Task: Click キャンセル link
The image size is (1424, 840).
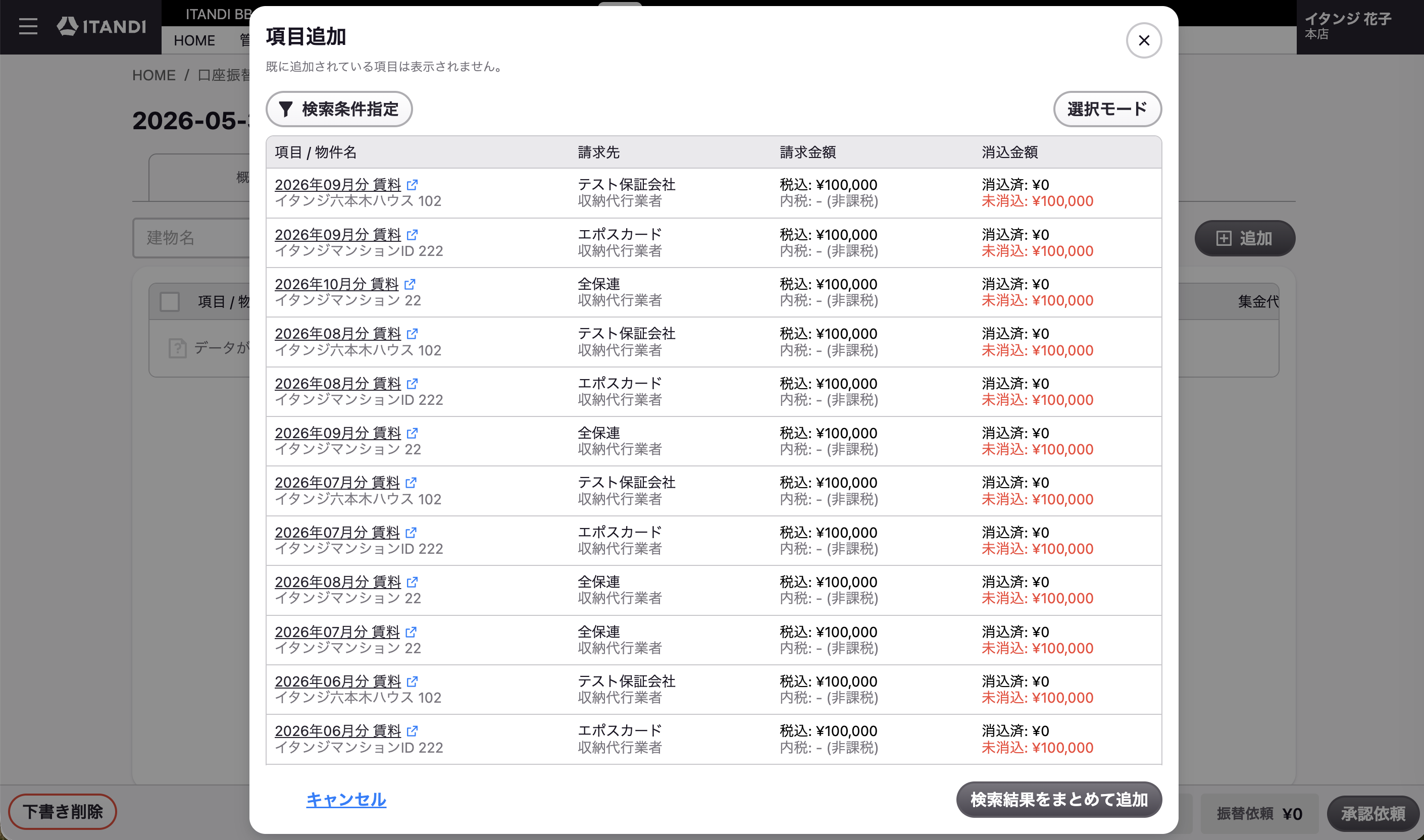Action: [346, 799]
